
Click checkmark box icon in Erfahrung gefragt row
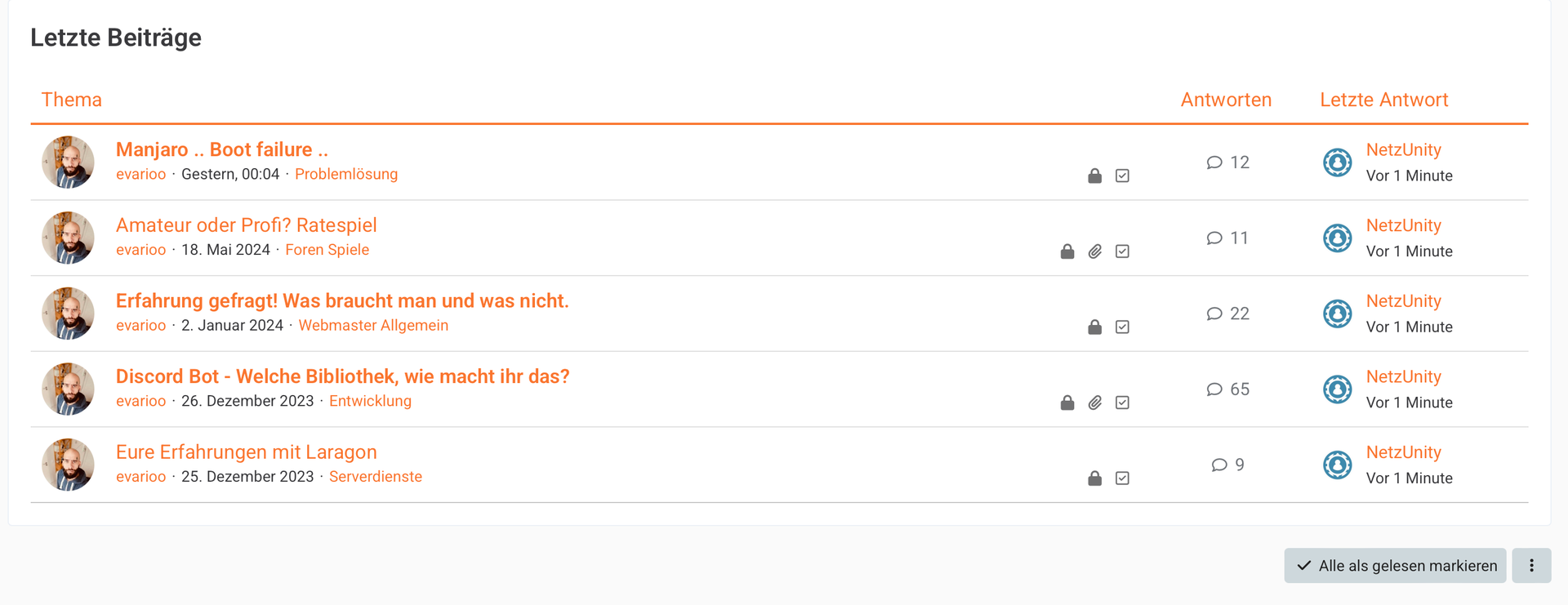click(1122, 327)
